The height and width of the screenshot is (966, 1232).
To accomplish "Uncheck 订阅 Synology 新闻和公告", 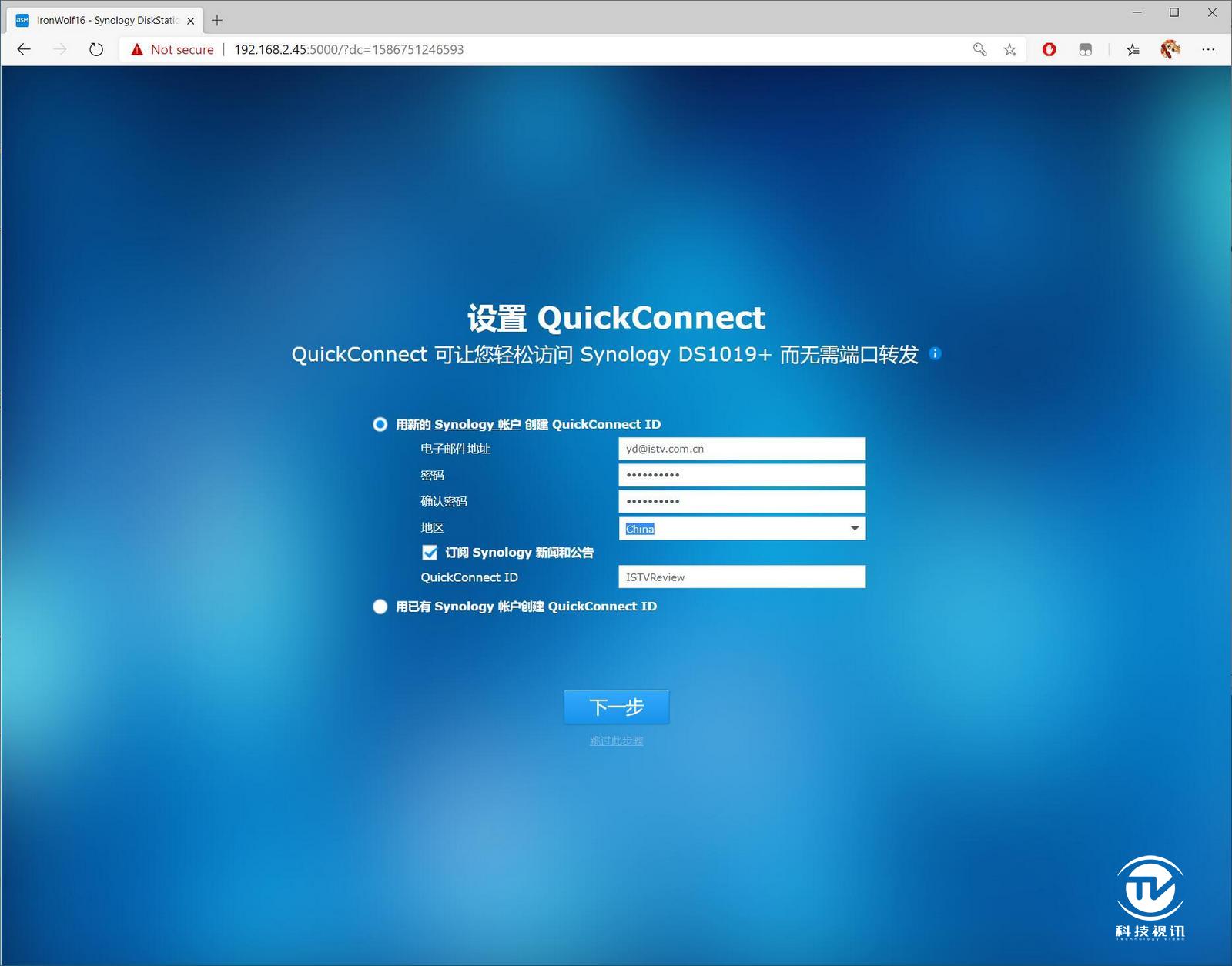I will click(x=430, y=552).
